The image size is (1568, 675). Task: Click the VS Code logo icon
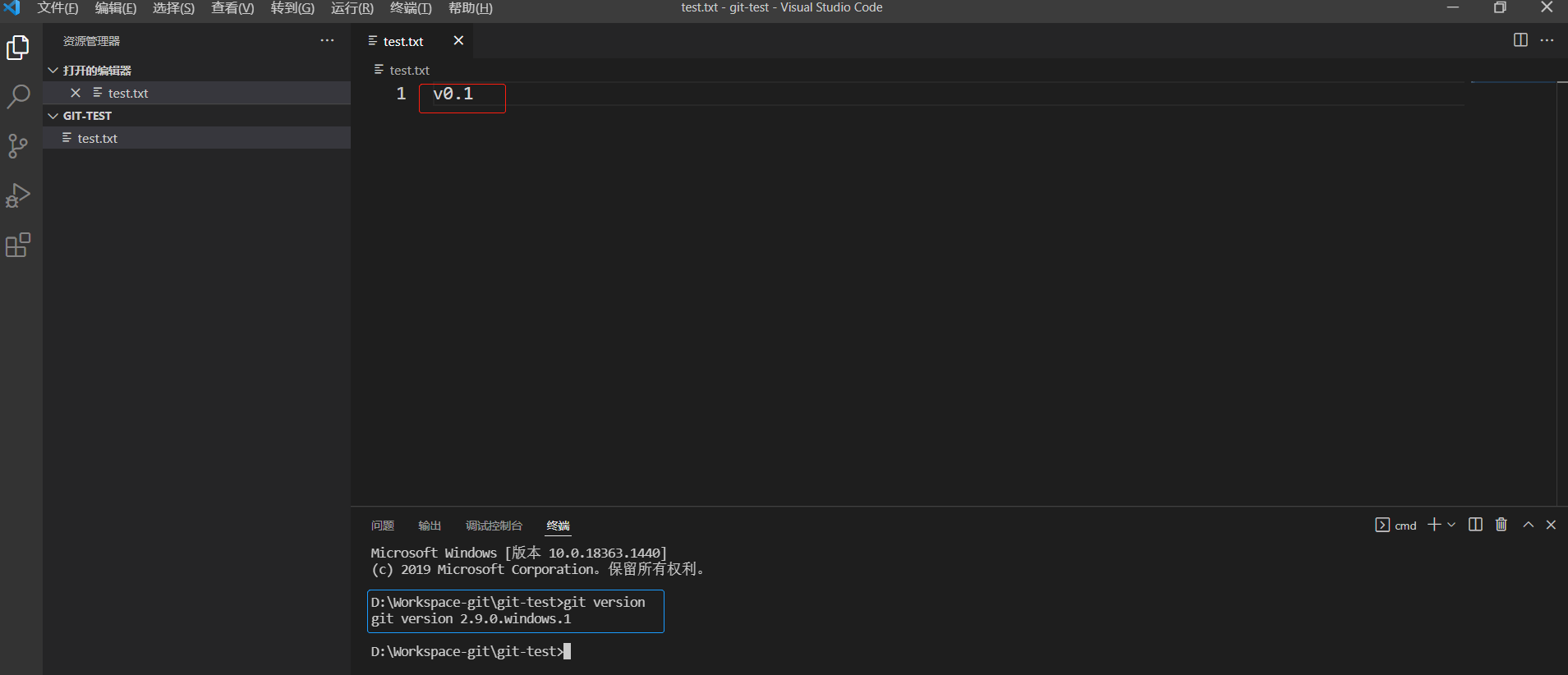pyautogui.click(x=12, y=8)
